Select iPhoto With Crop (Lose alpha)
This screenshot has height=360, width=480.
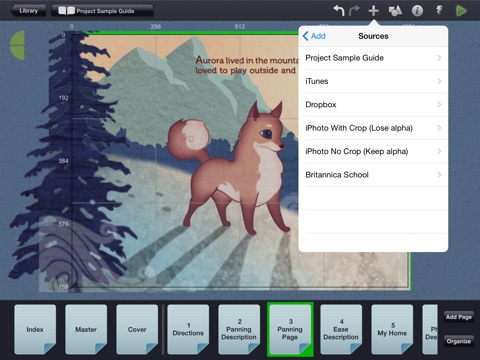coord(373,128)
